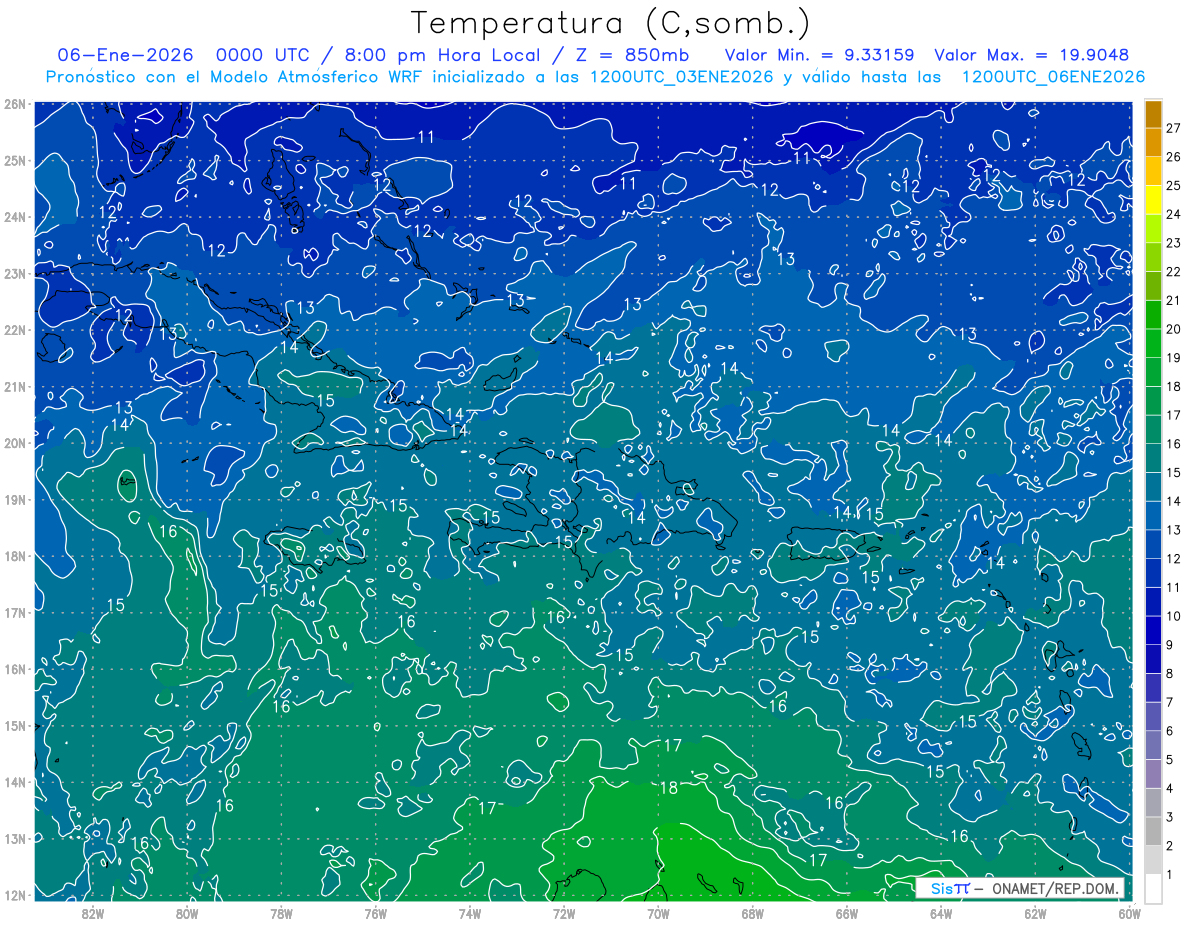The height and width of the screenshot is (927, 1200).
Task: Click the 78W longitude axis label
Action: pyautogui.click(x=281, y=912)
